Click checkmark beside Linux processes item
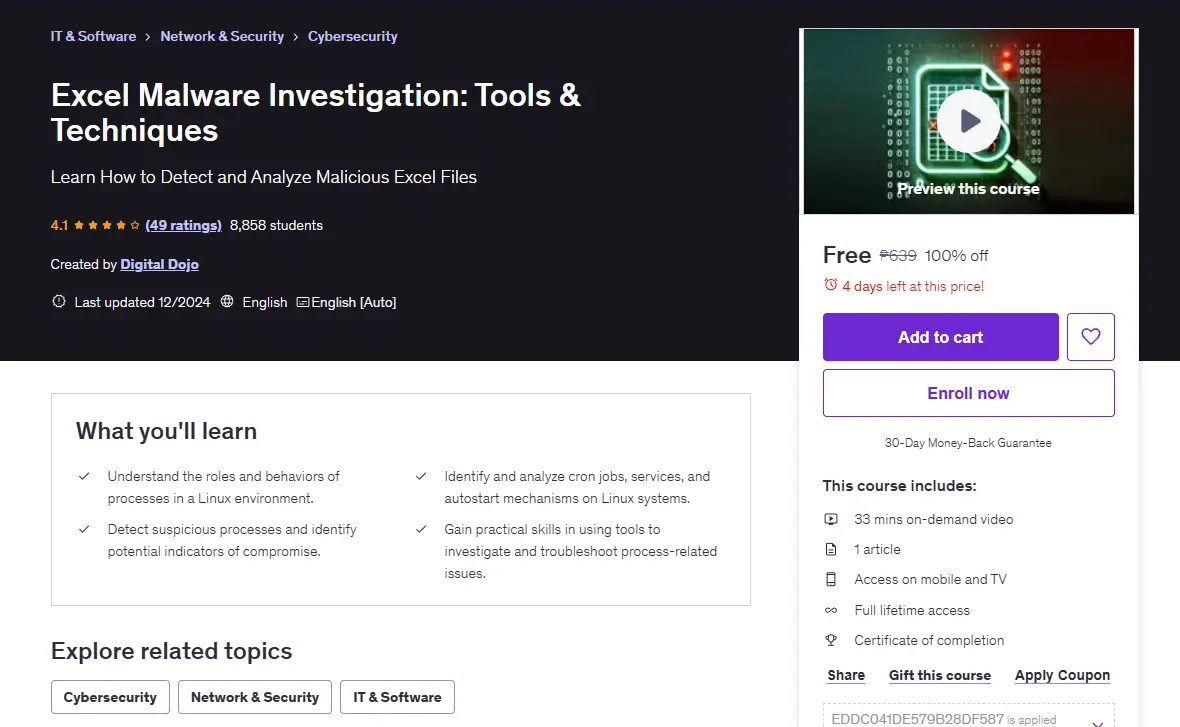The image size is (1180, 727). pyautogui.click(x=84, y=476)
